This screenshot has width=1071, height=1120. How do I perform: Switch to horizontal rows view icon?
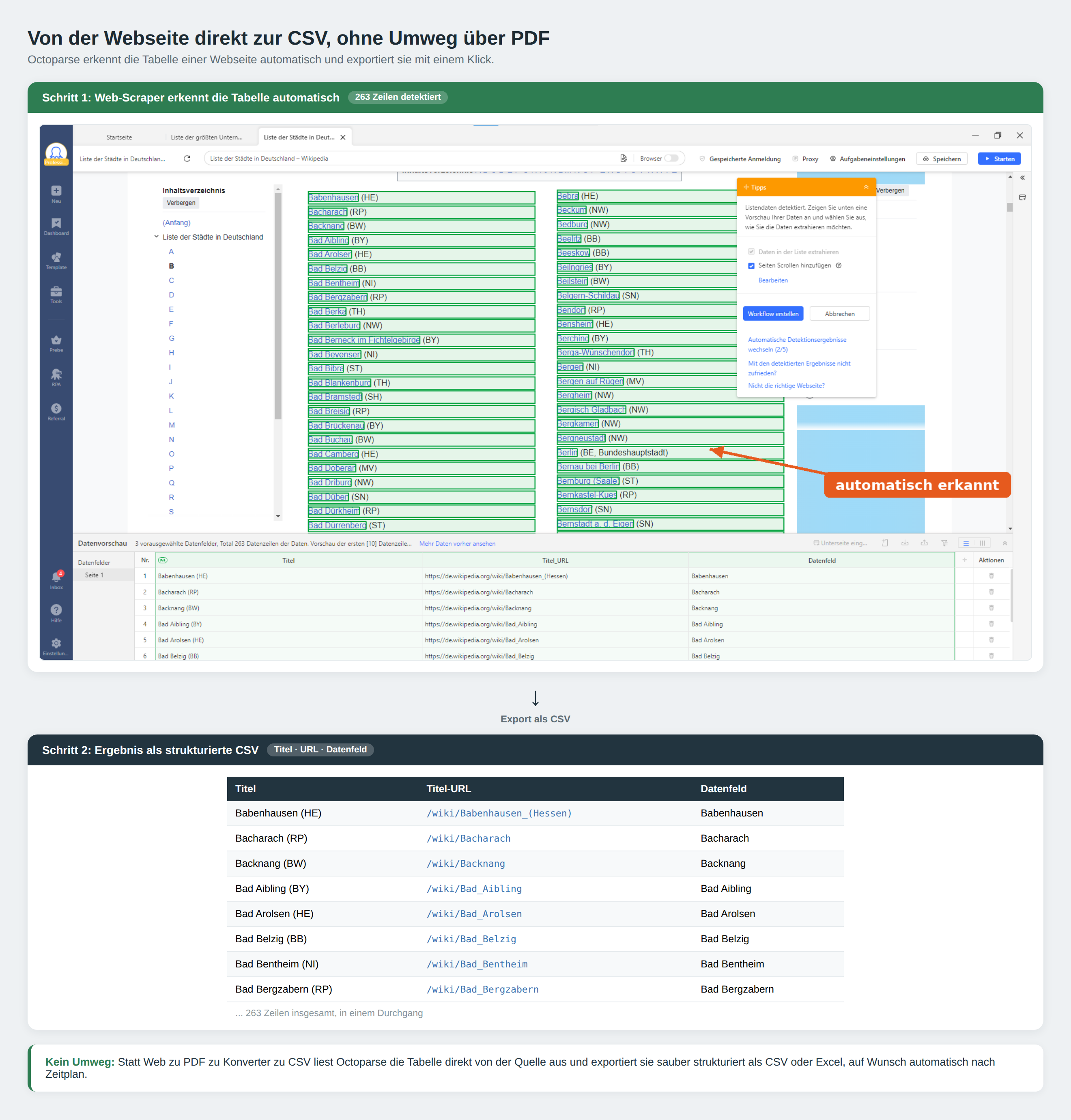pos(966,543)
